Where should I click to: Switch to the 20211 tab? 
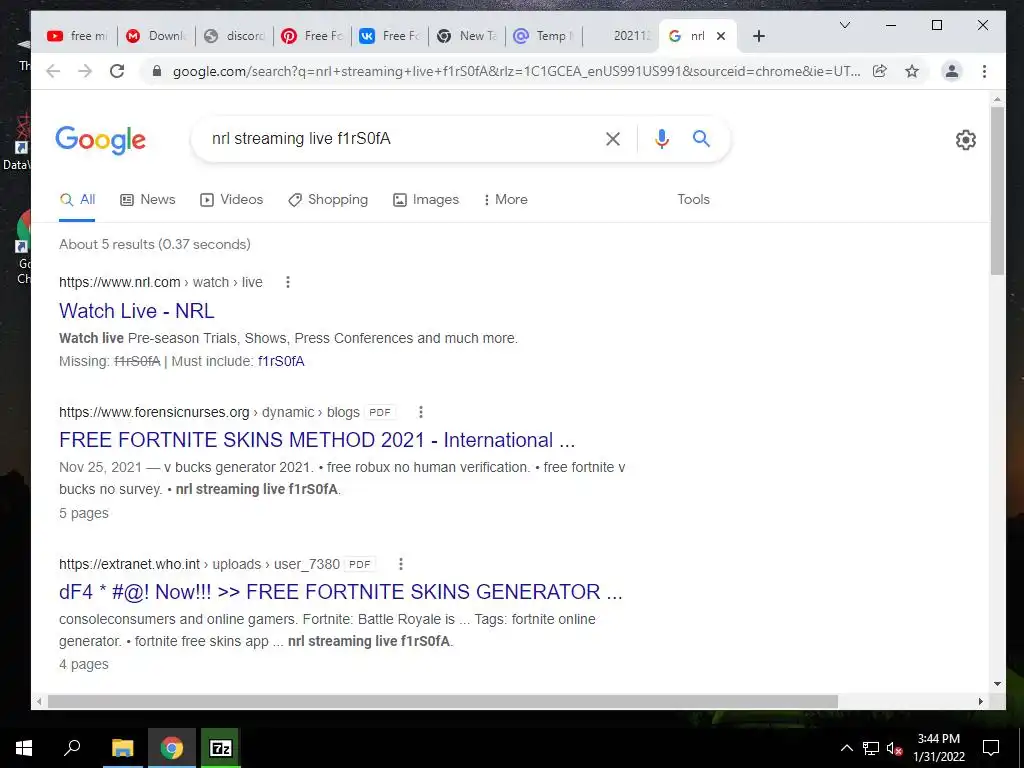click(622, 36)
